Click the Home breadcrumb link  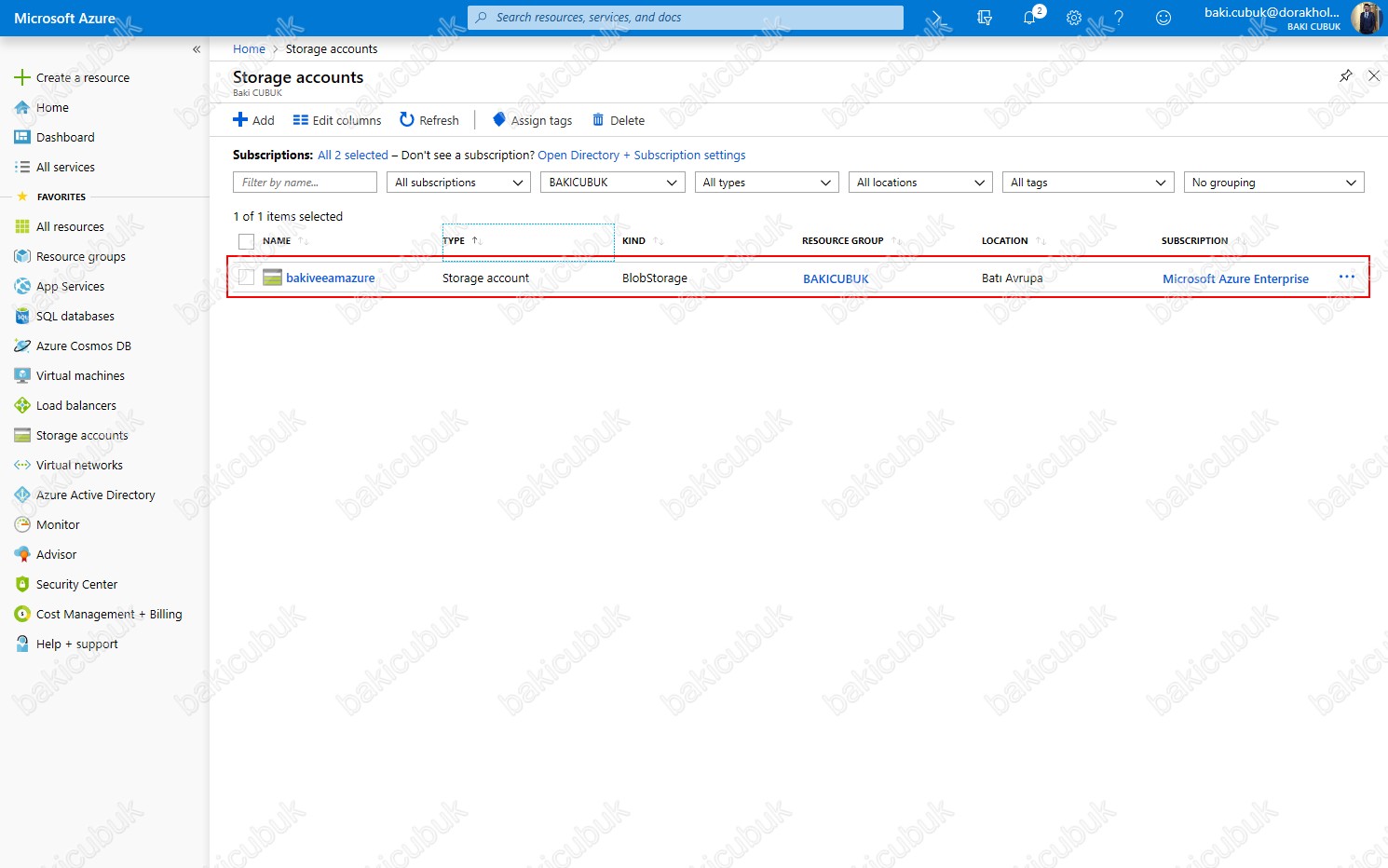tap(249, 49)
